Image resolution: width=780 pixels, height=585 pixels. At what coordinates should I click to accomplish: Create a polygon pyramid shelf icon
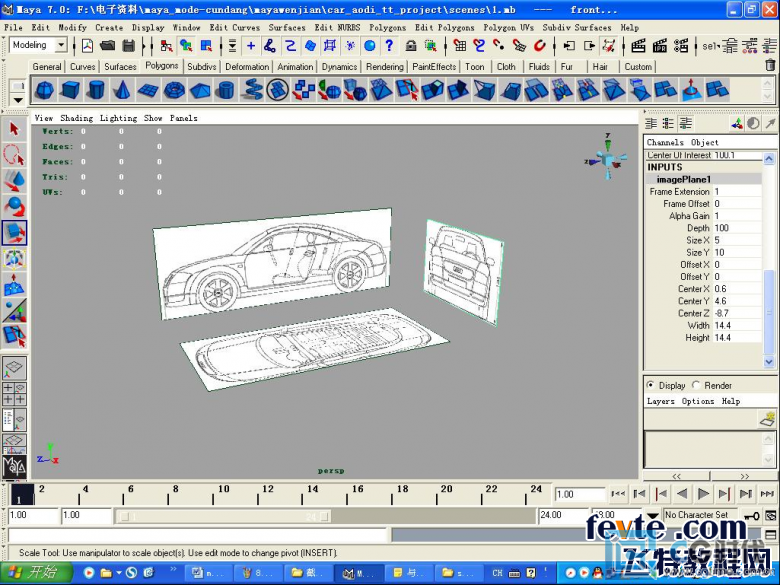point(200,90)
